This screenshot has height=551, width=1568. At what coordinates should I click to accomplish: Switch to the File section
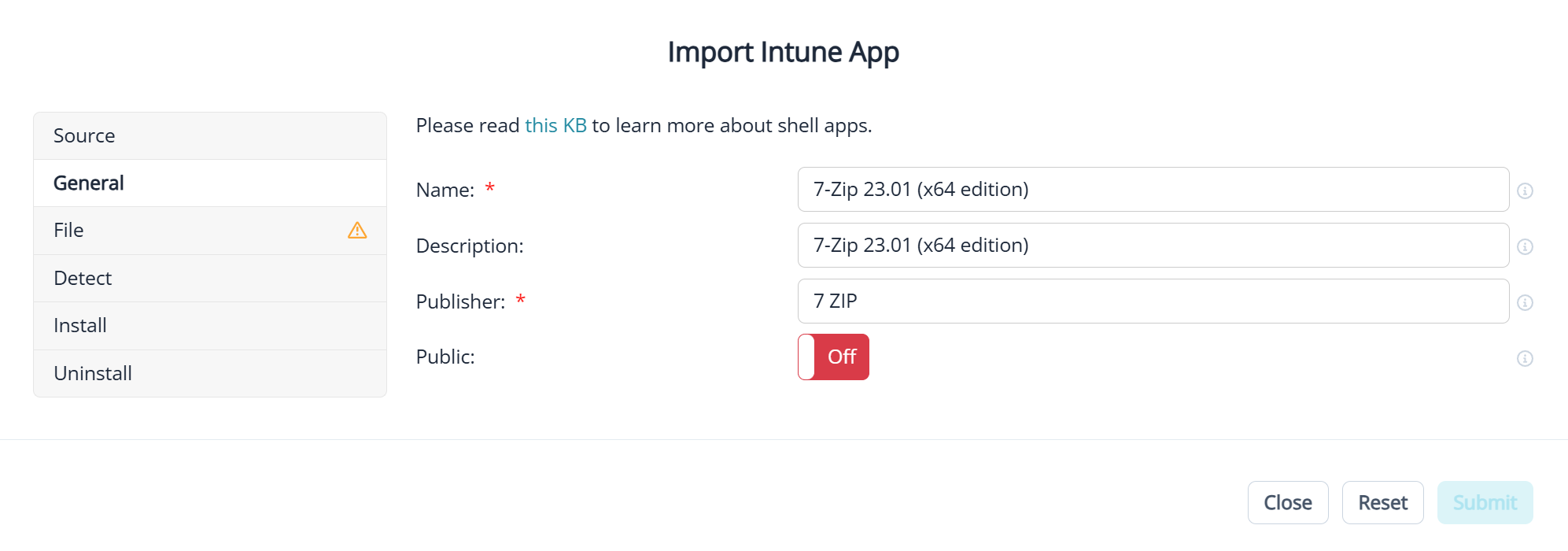coord(189,231)
